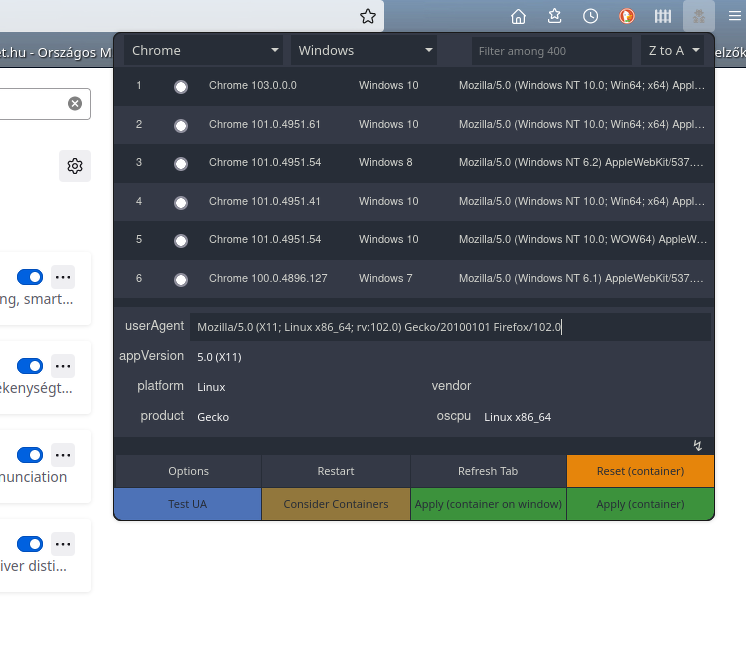Viewport: 746px width, 665px height.
Task: Click the Windows 8 cell in row 3
Action: coord(385,162)
